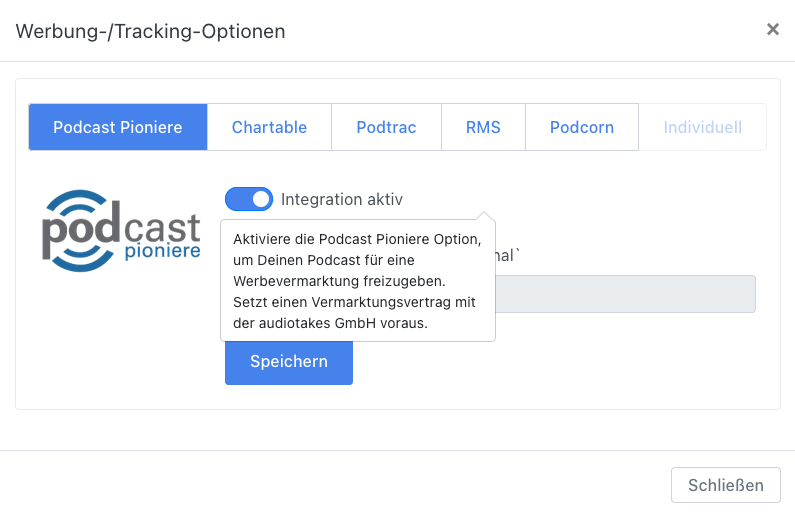Image resolution: width=795 pixels, height=517 pixels.
Task: Select the Podcast Pioniere tab
Action: (x=118, y=127)
